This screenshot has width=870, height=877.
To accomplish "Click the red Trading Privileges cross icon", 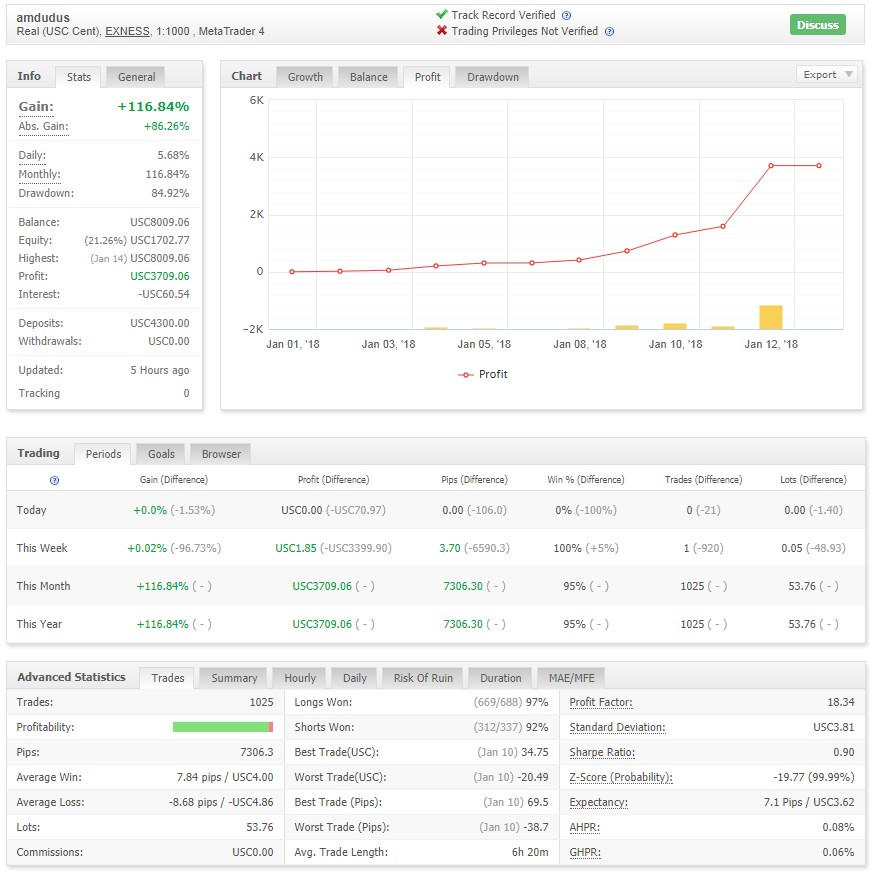I will (x=442, y=31).
